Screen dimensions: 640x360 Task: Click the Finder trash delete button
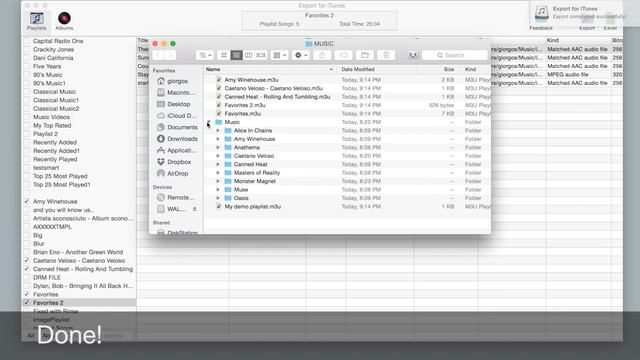point(386,55)
